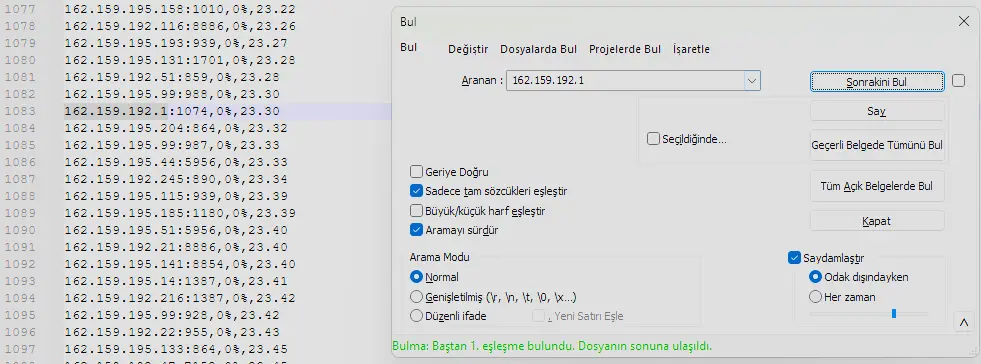Click Tüm Açık Belgelerde Bul

coord(877,186)
